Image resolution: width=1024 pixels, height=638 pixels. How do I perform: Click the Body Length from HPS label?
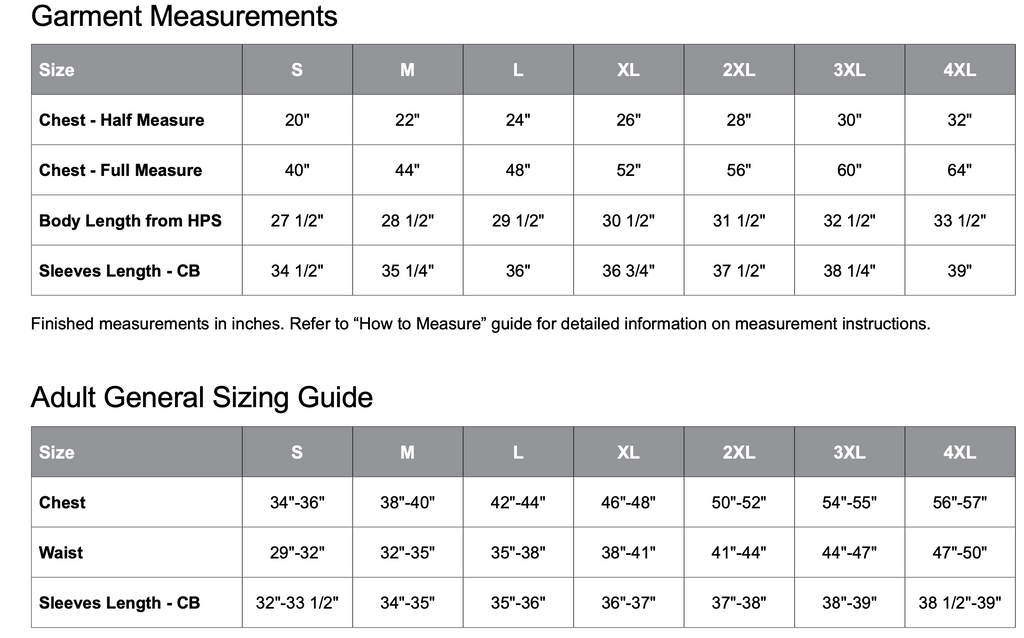(x=130, y=221)
